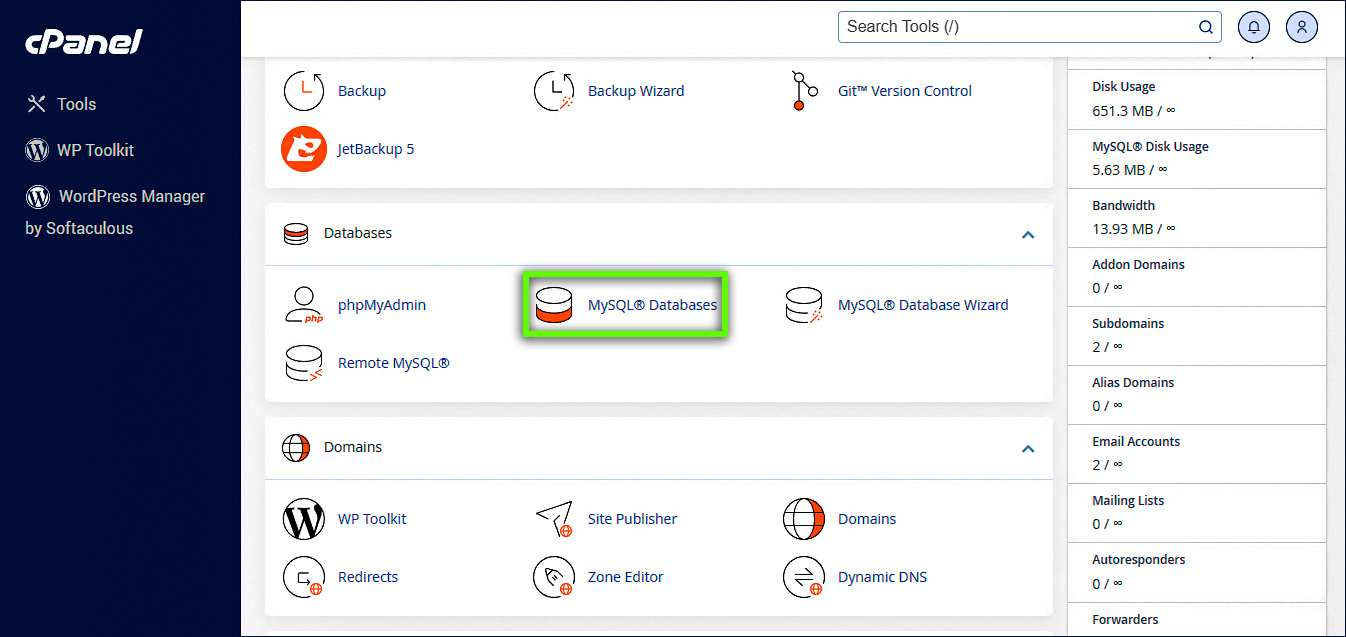1346x637 pixels.
Task: Launch the Backup Wizard
Action: coord(636,90)
